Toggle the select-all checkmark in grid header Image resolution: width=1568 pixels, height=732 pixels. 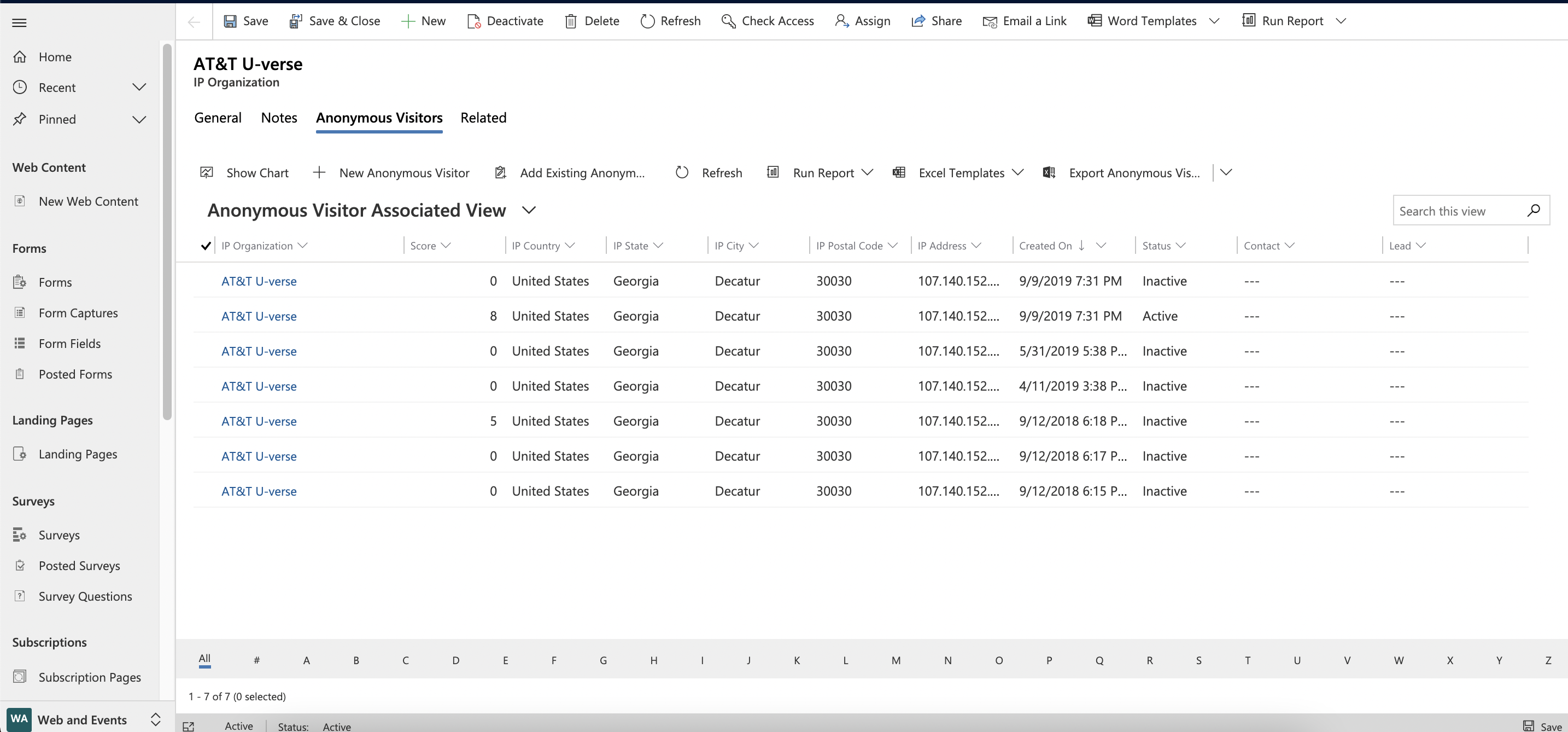coord(206,246)
